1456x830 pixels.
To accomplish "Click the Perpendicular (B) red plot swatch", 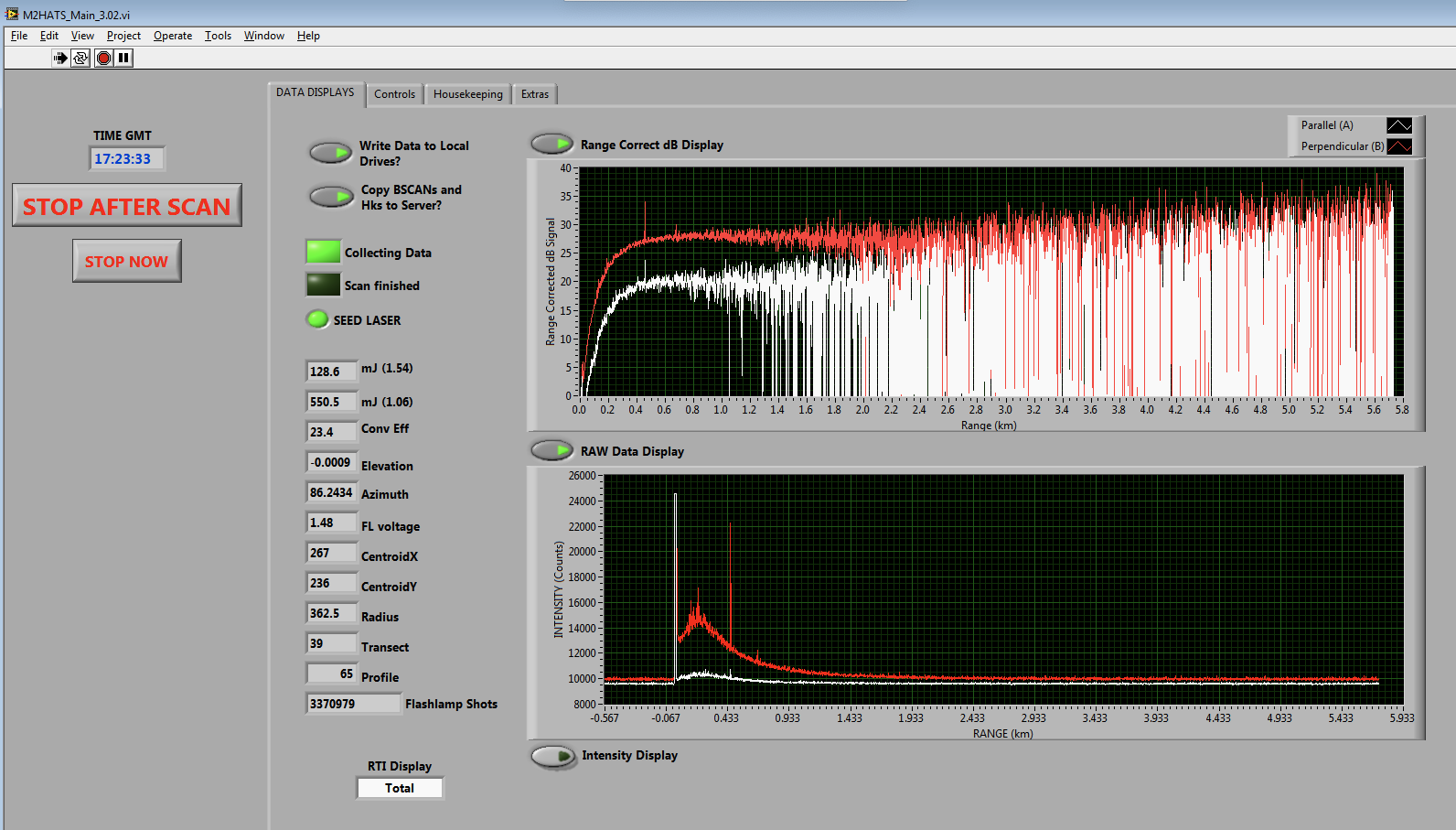I will [x=1398, y=146].
